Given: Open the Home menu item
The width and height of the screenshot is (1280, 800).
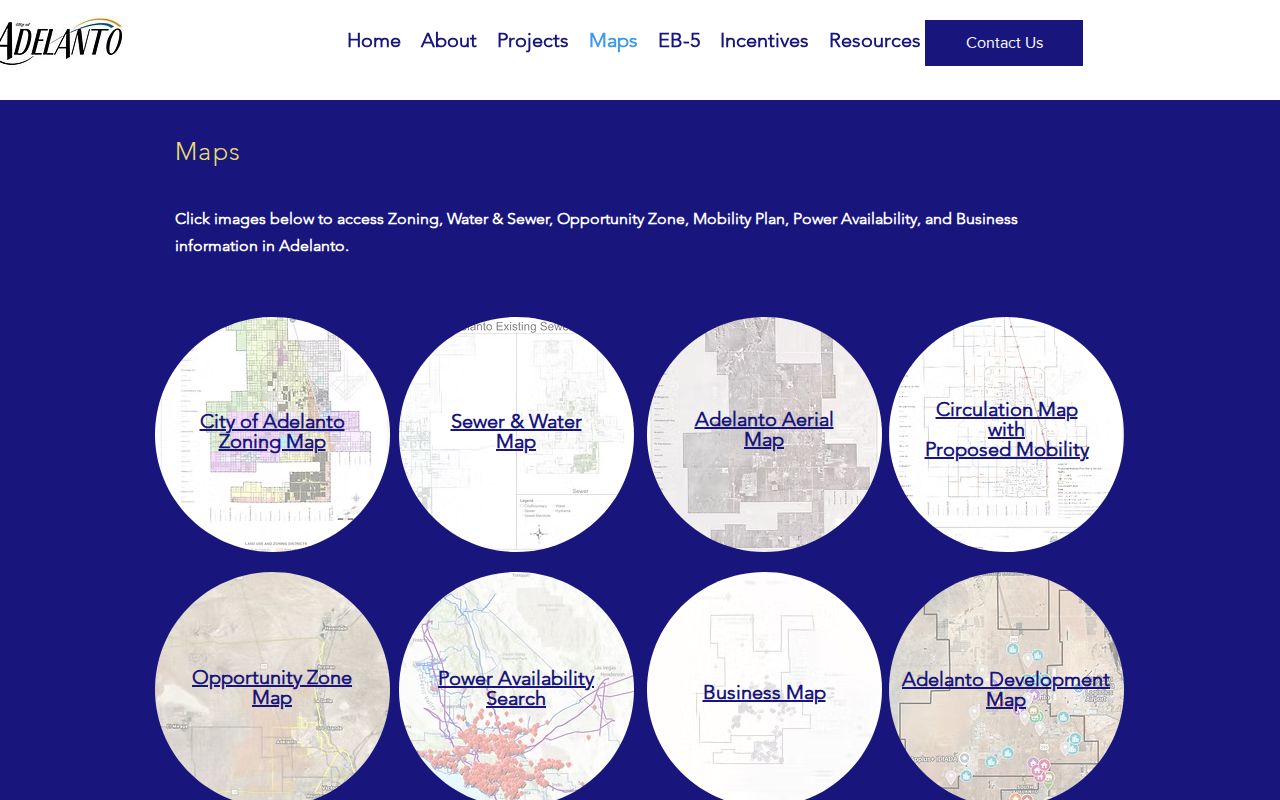Looking at the screenshot, I should [374, 41].
